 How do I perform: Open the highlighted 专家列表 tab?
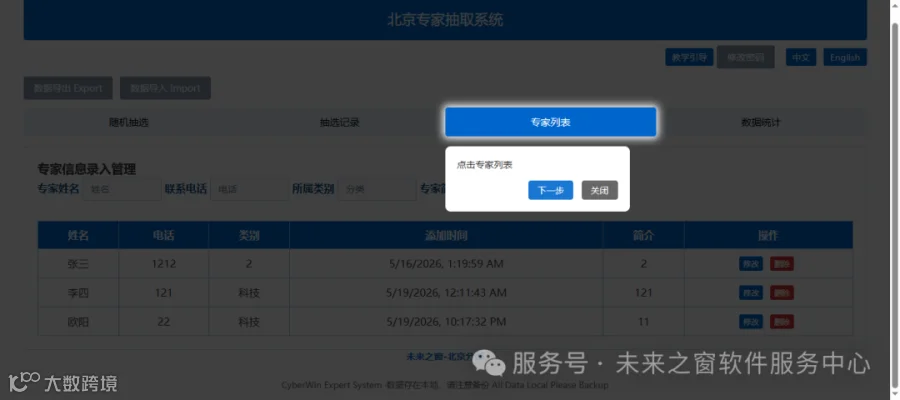click(x=550, y=122)
